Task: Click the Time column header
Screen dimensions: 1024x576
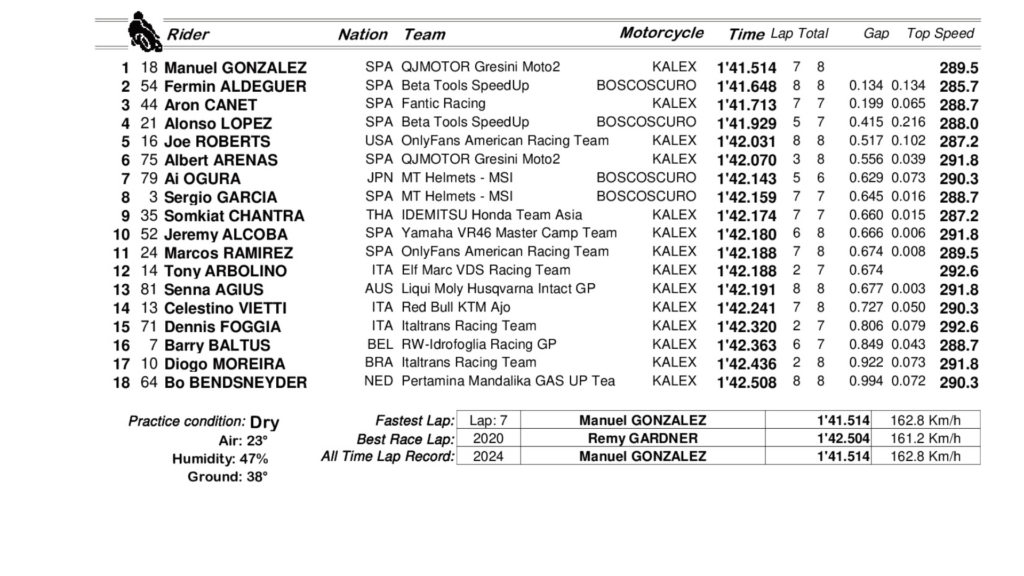Action: (x=746, y=34)
